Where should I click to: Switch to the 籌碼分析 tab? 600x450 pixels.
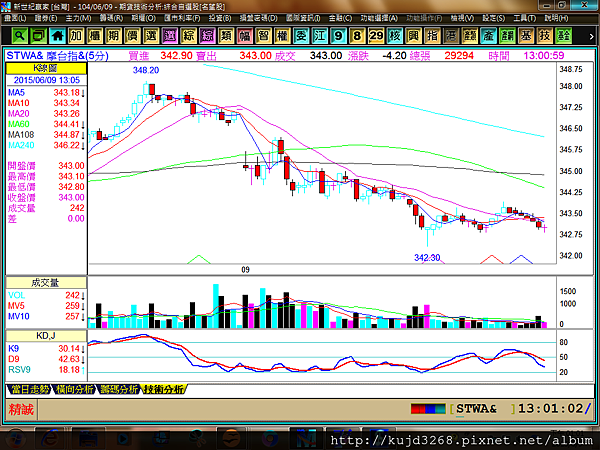[119, 389]
